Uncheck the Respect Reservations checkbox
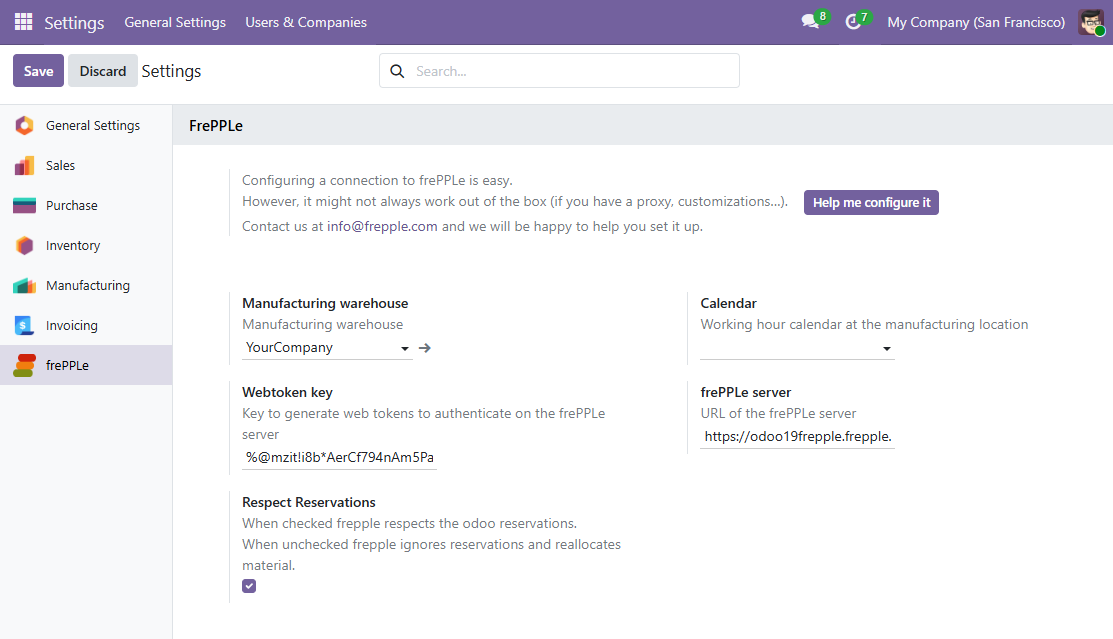Screen dimensions: 1113x639 pos(249,586)
